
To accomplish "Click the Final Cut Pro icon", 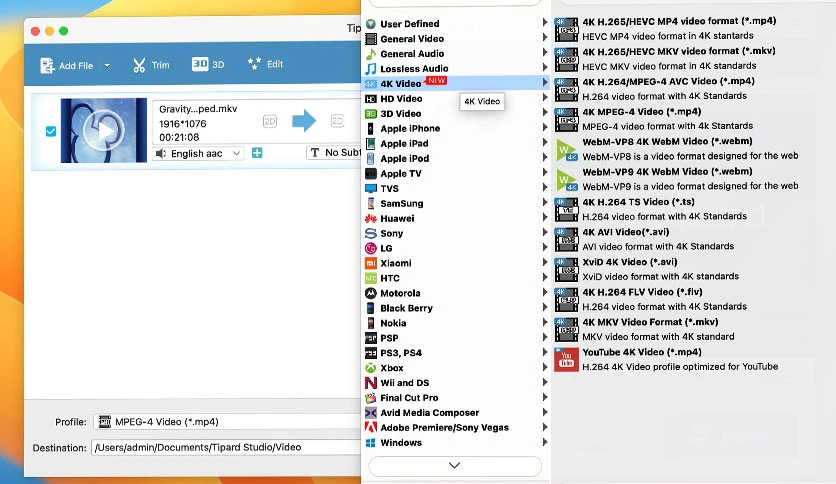I will click(371, 398).
